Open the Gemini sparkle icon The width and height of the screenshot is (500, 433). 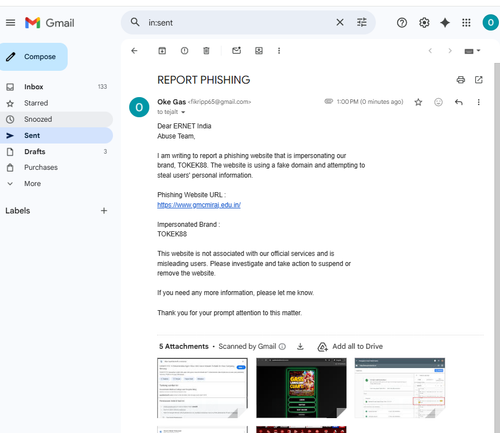445,23
